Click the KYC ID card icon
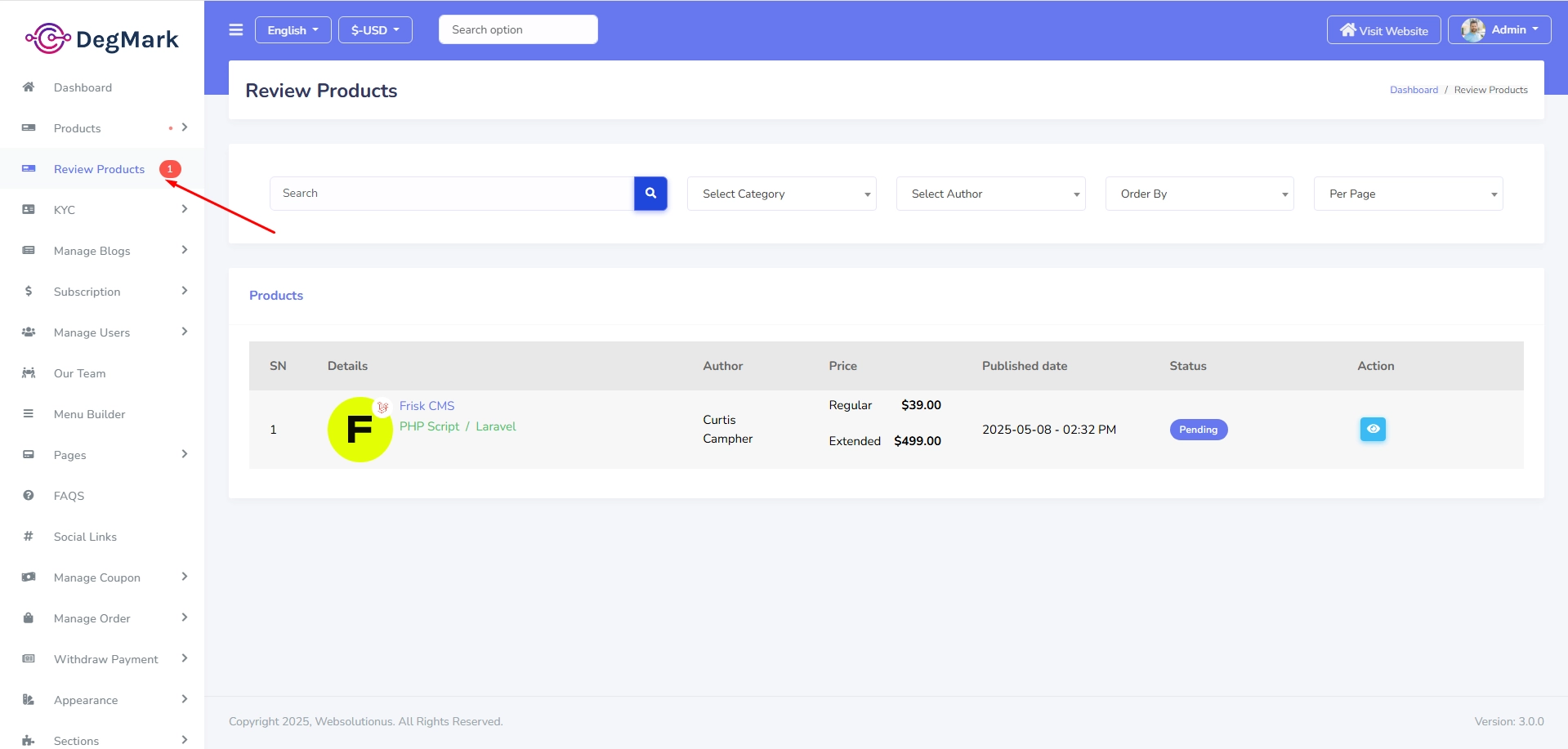Screen dimensions: 1568x749 [x=29, y=209]
